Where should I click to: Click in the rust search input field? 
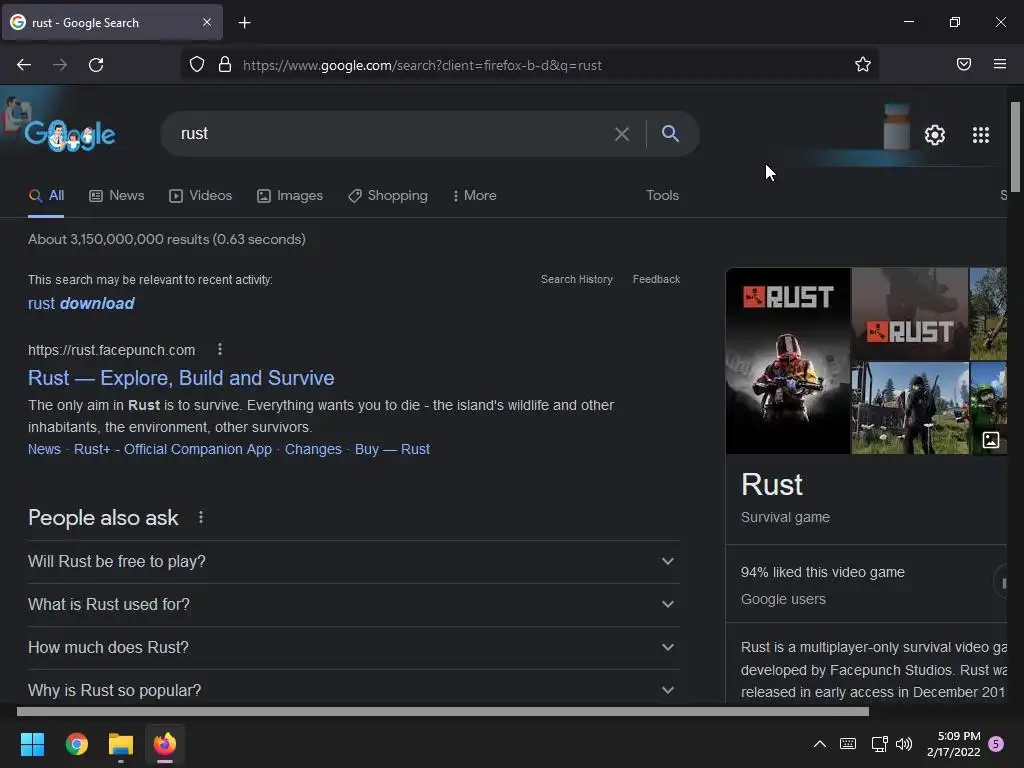click(392, 134)
